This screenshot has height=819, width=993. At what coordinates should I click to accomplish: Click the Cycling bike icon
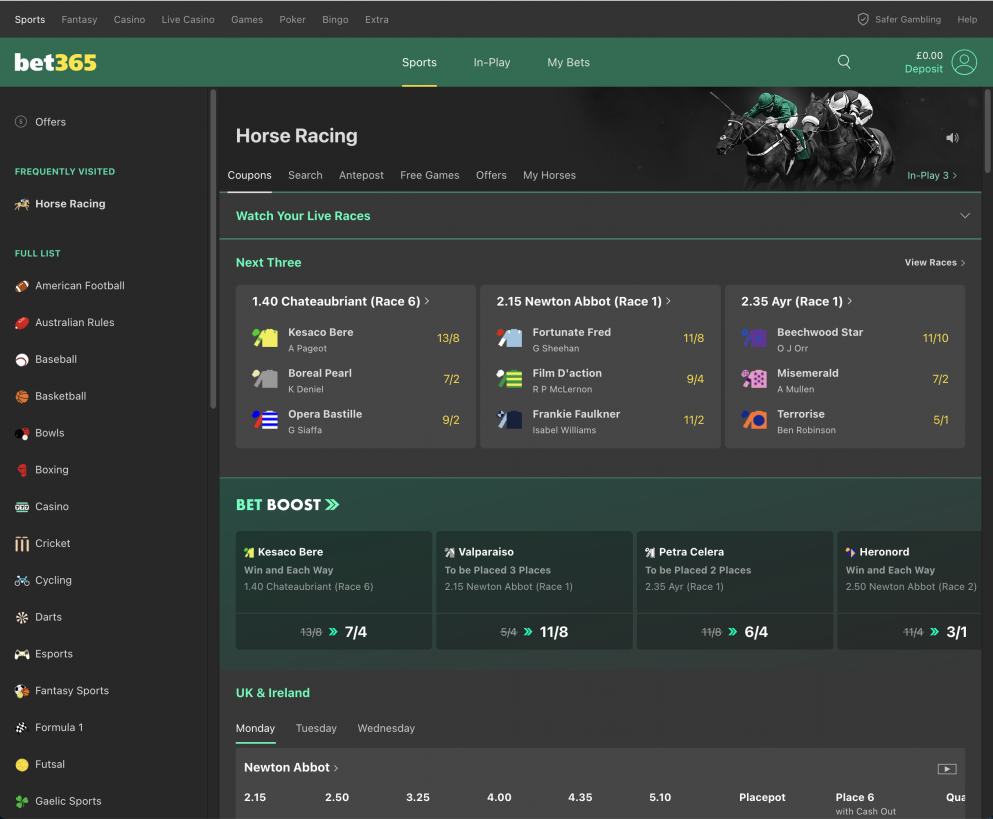(22, 580)
